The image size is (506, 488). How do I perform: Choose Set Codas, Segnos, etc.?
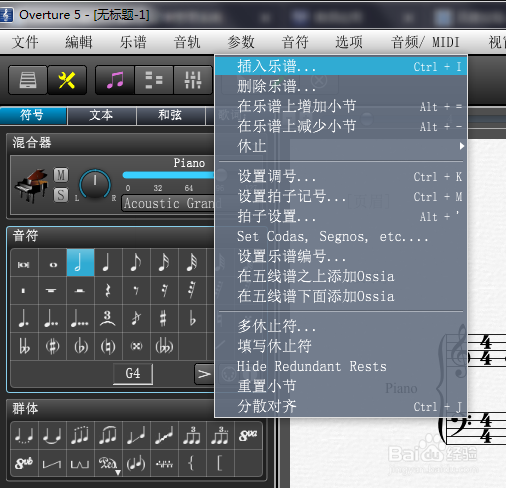pos(341,236)
